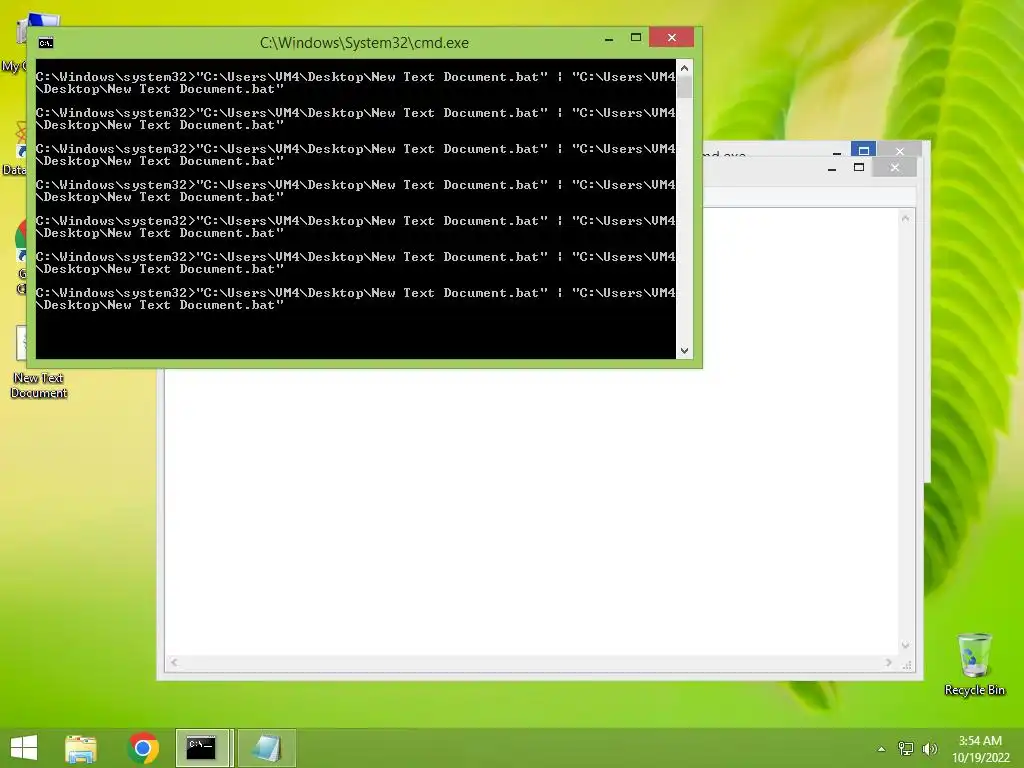
Task: Open the network status tray icon
Action: pos(906,748)
